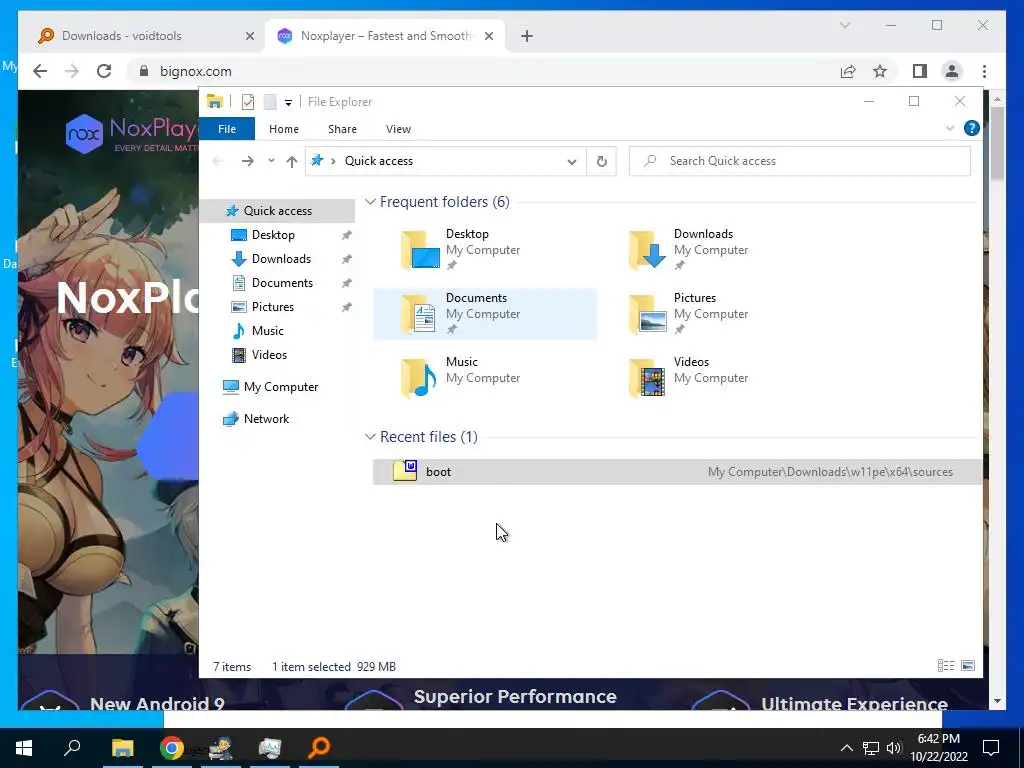Open the notification center
This screenshot has height=768, width=1024.
tap(991, 747)
